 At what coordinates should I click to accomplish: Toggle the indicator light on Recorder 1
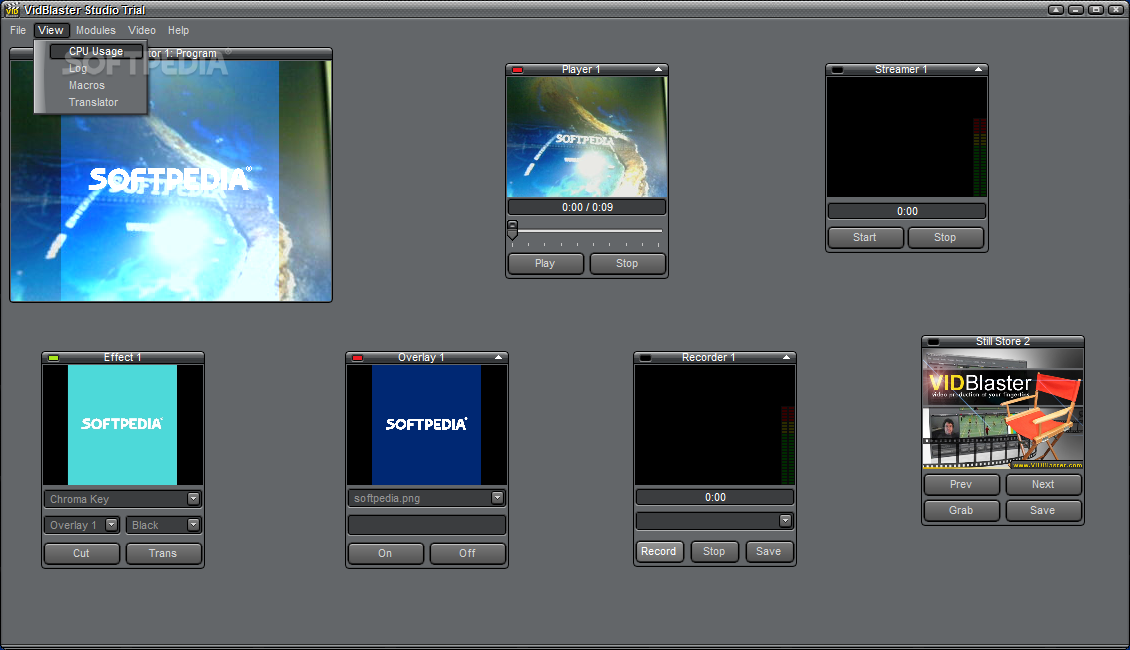(646, 358)
